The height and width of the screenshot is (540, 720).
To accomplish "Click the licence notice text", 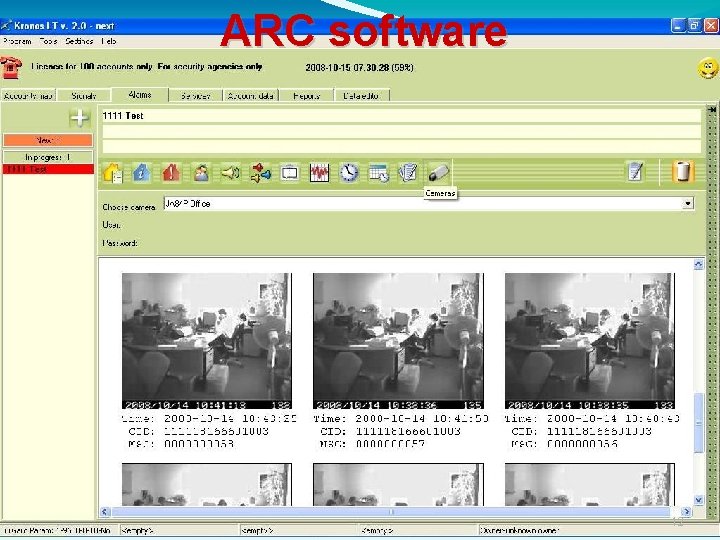I will 147,67.
